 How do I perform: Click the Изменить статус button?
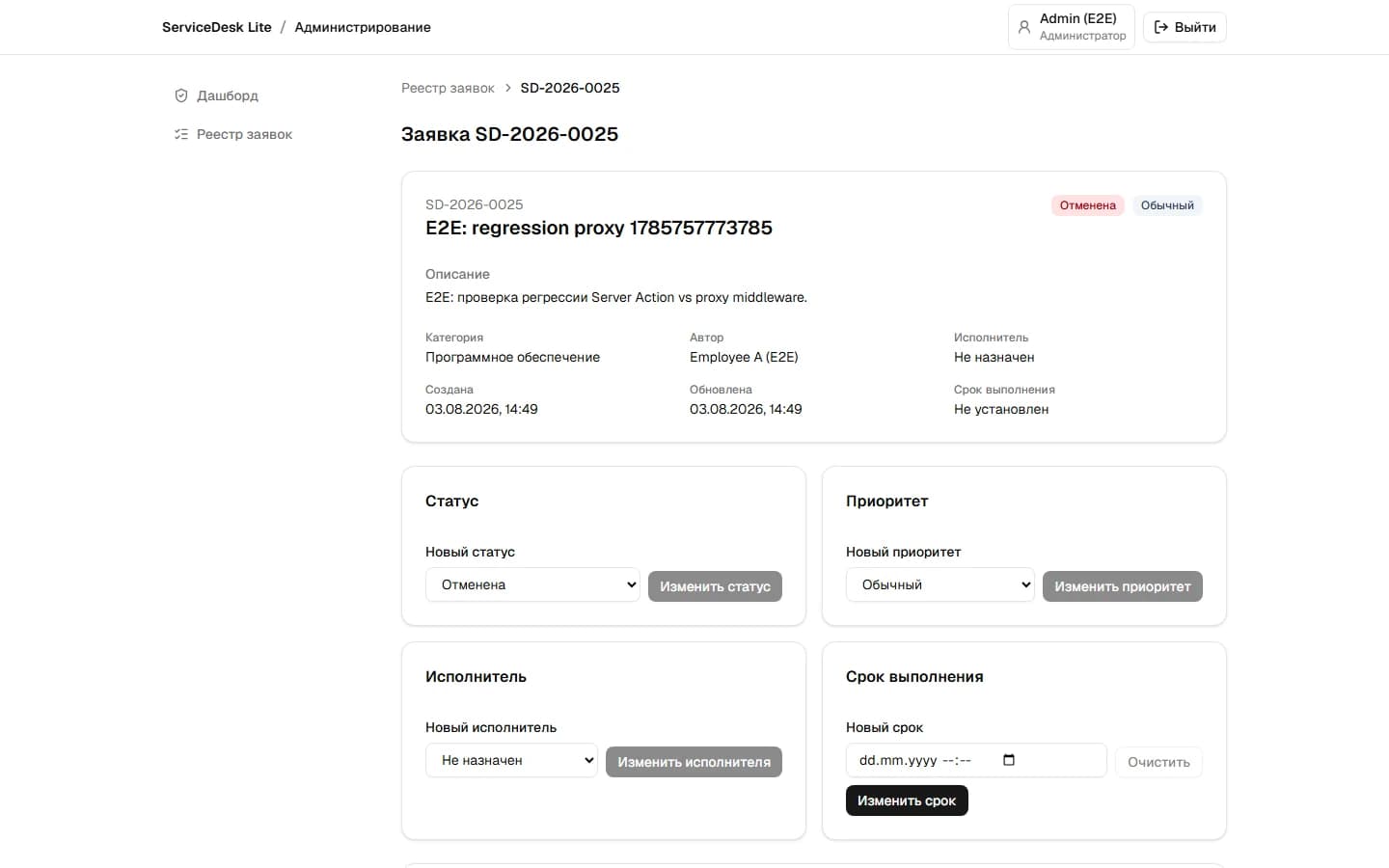[715, 586]
